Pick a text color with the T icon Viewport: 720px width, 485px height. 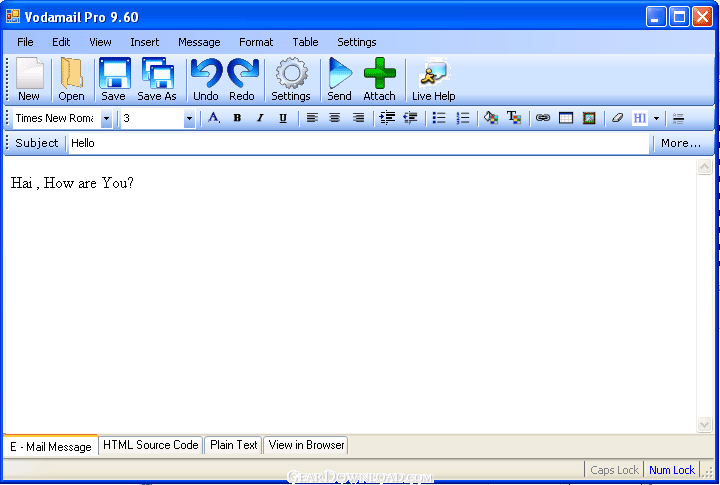tap(514, 118)
